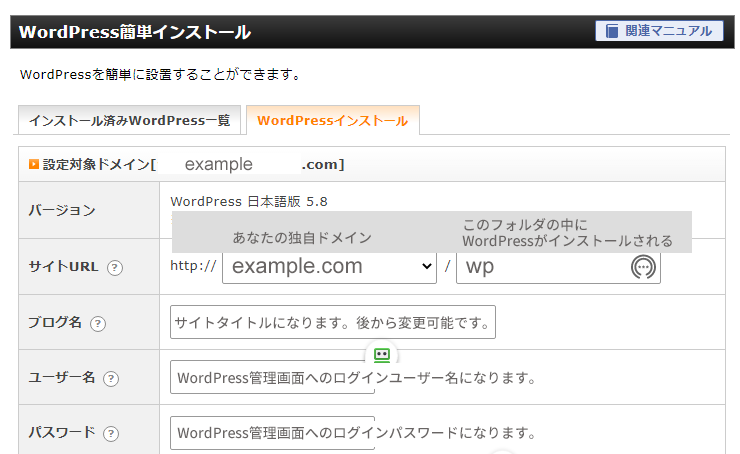Click the WordPressを簡単に設置することができます description text
The width and height of the screenshot is (740, 454).
pyautogui.click(x=160, y=75)
